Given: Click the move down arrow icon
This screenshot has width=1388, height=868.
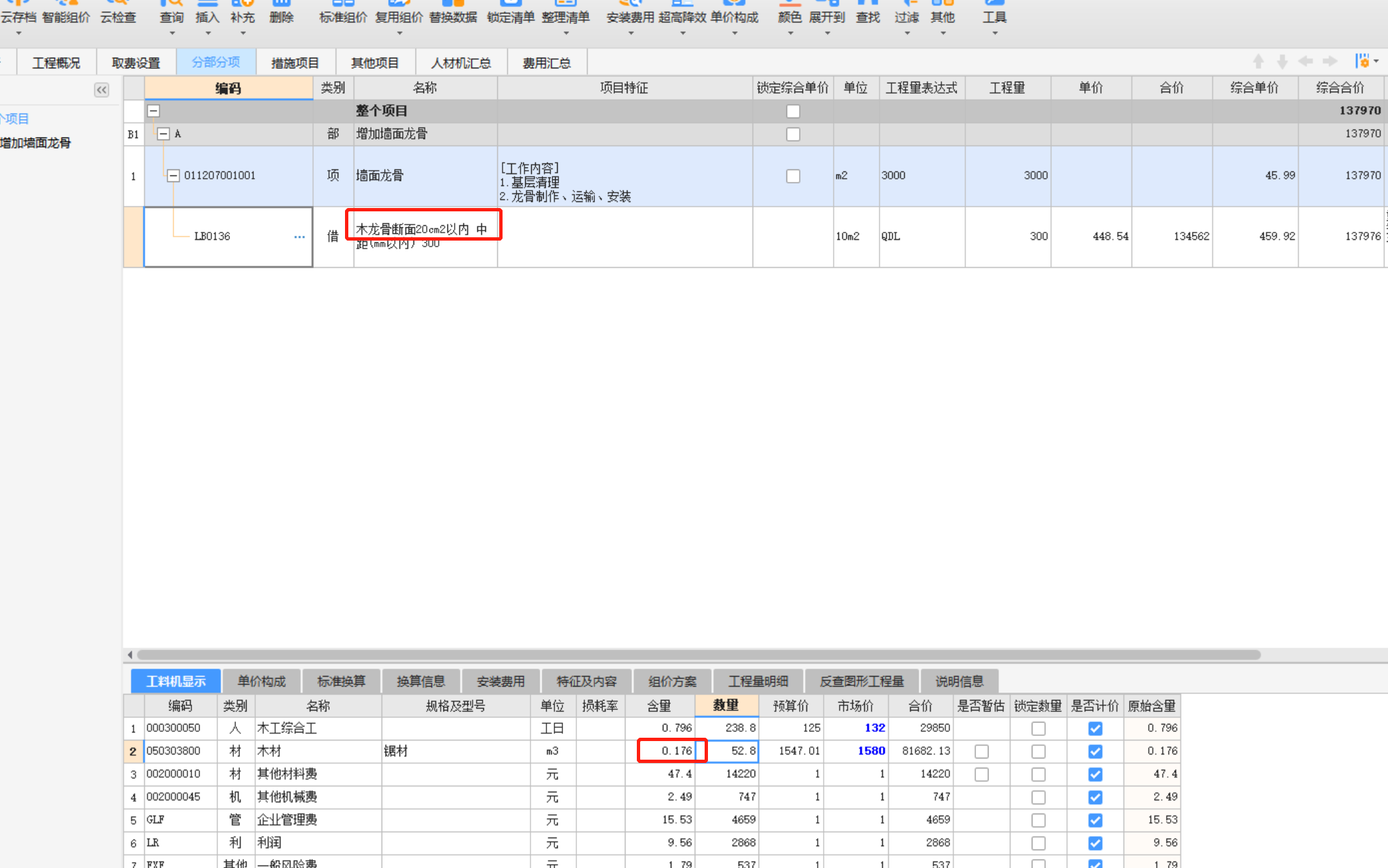Looking at the screenshot, I should [1282, 62].
